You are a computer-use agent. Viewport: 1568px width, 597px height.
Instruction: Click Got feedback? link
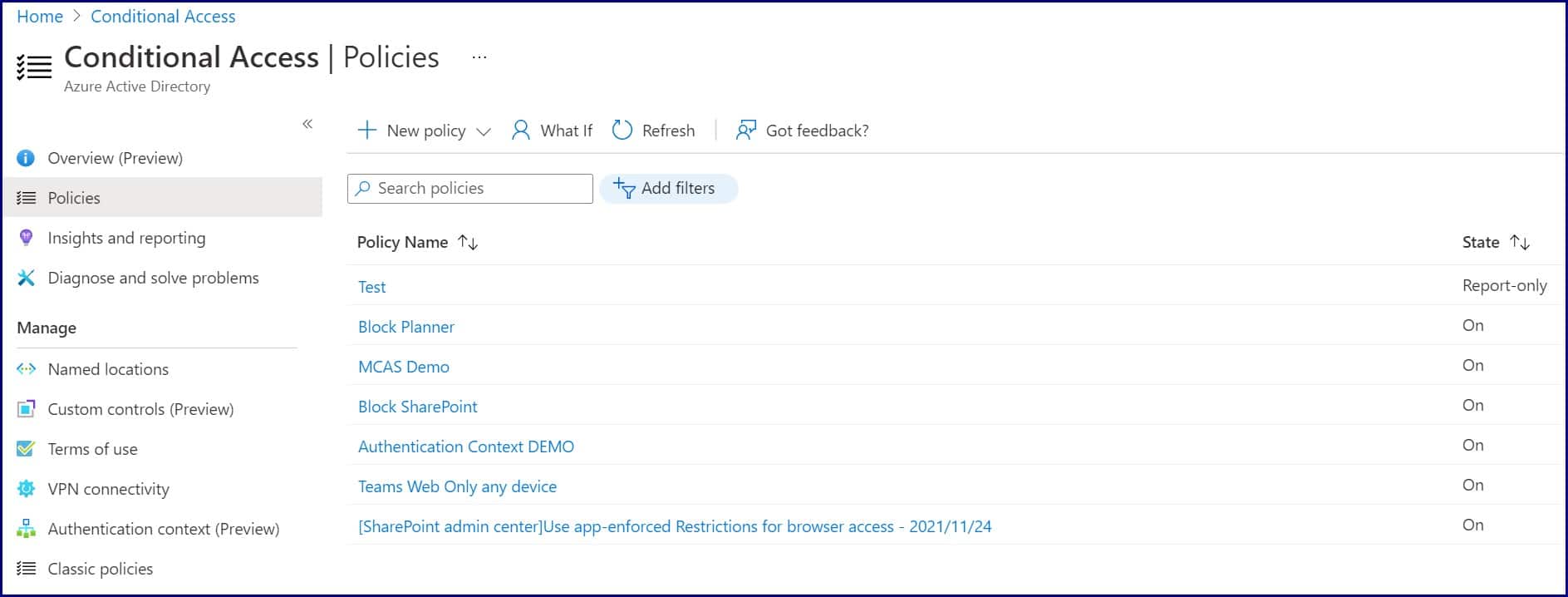[x=818, y=131]
